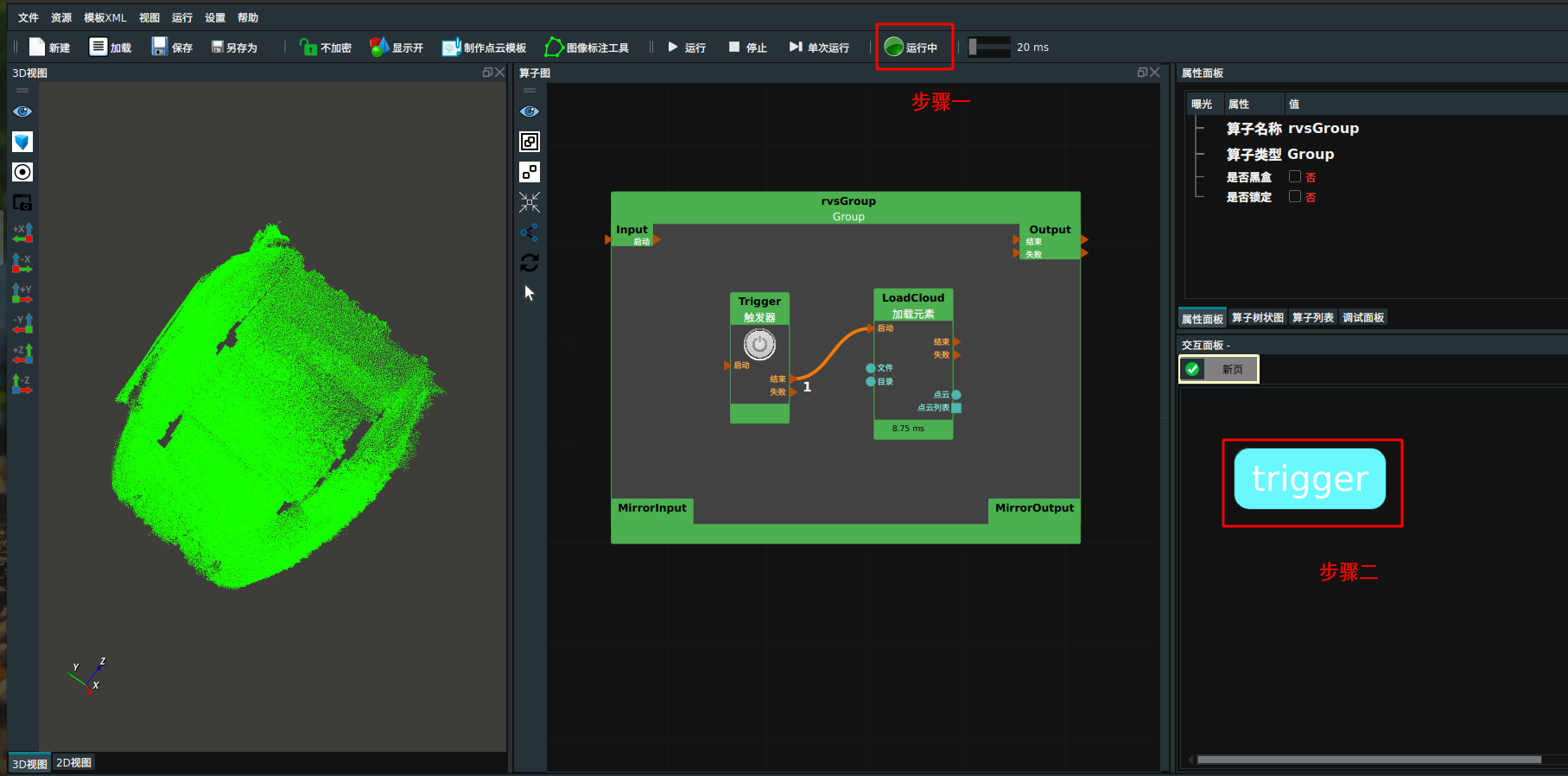
Task: Open the 帮助 menu
Action: pos(248,17)
